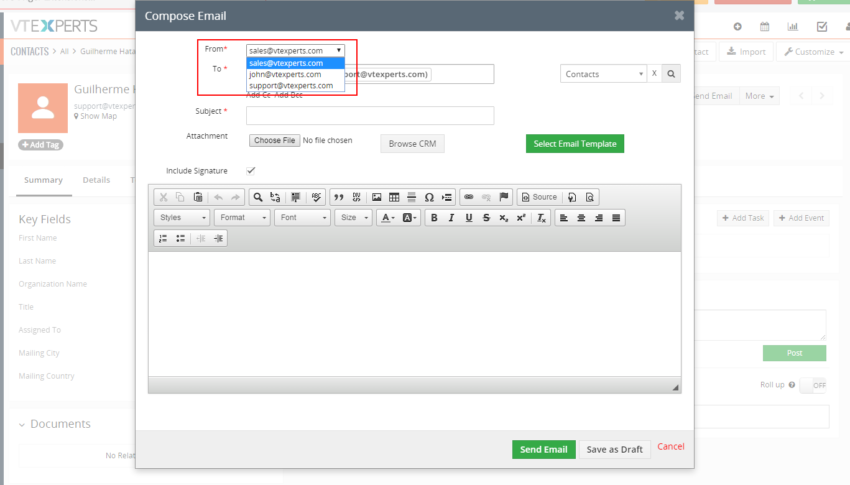Switch to the Summary tab
This screenshot has width=850, height=485.
(x=43, y=180)
